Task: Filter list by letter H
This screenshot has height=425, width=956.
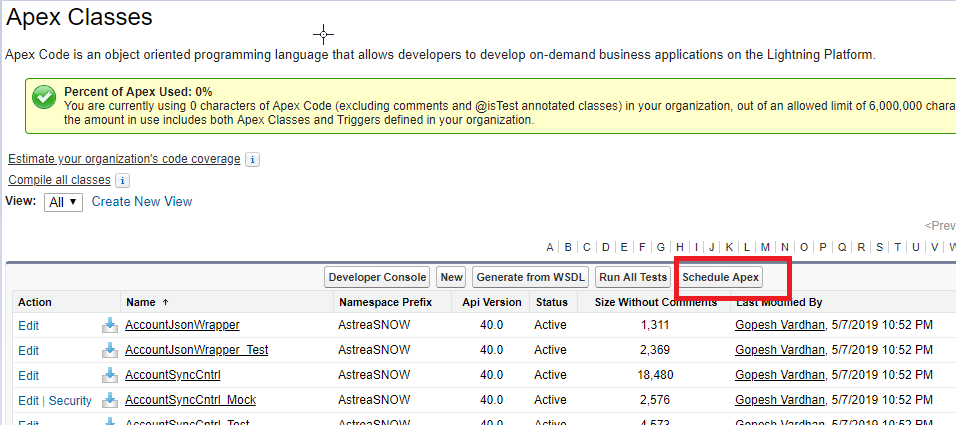Action: [x=680, y=247]
